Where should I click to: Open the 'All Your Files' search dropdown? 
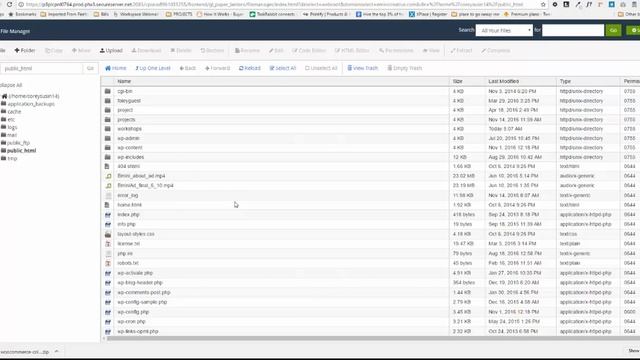(504, 30)
